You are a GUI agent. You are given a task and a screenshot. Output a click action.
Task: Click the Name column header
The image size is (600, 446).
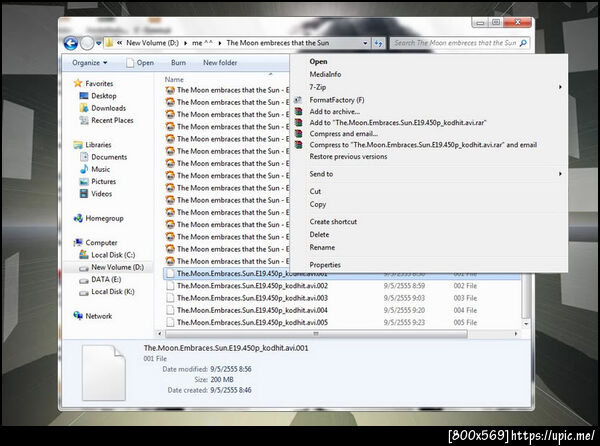174,80
